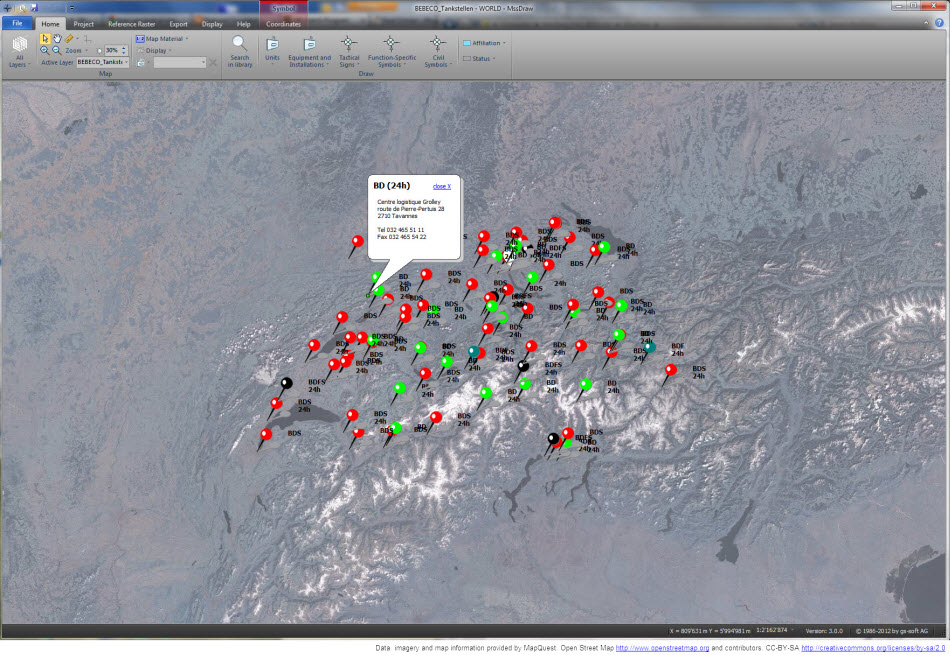
Task: Click the zoom percentage stepper field
Action: (112, 50)
